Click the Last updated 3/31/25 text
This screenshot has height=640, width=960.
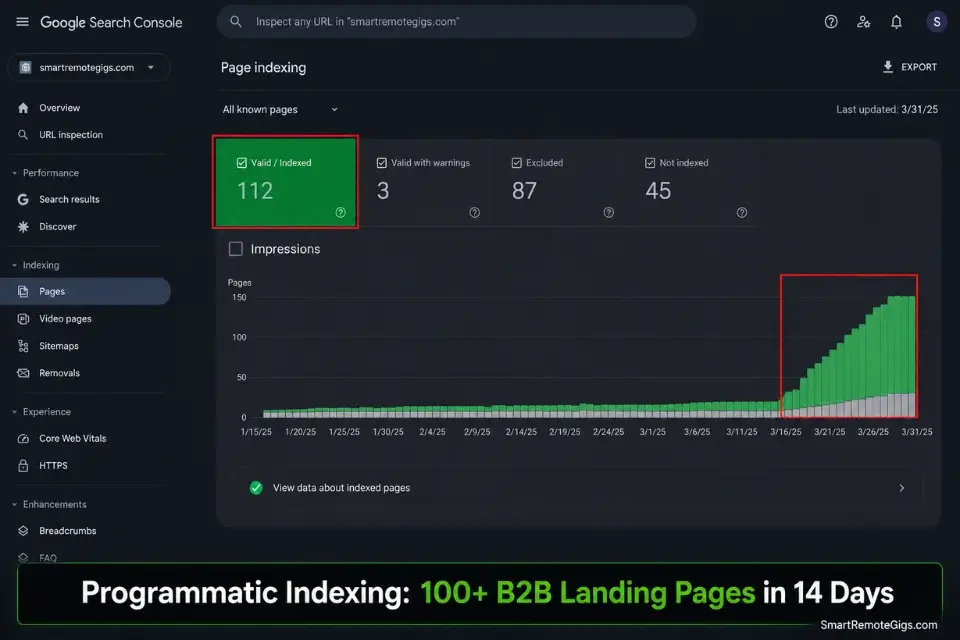pos(887,110)
